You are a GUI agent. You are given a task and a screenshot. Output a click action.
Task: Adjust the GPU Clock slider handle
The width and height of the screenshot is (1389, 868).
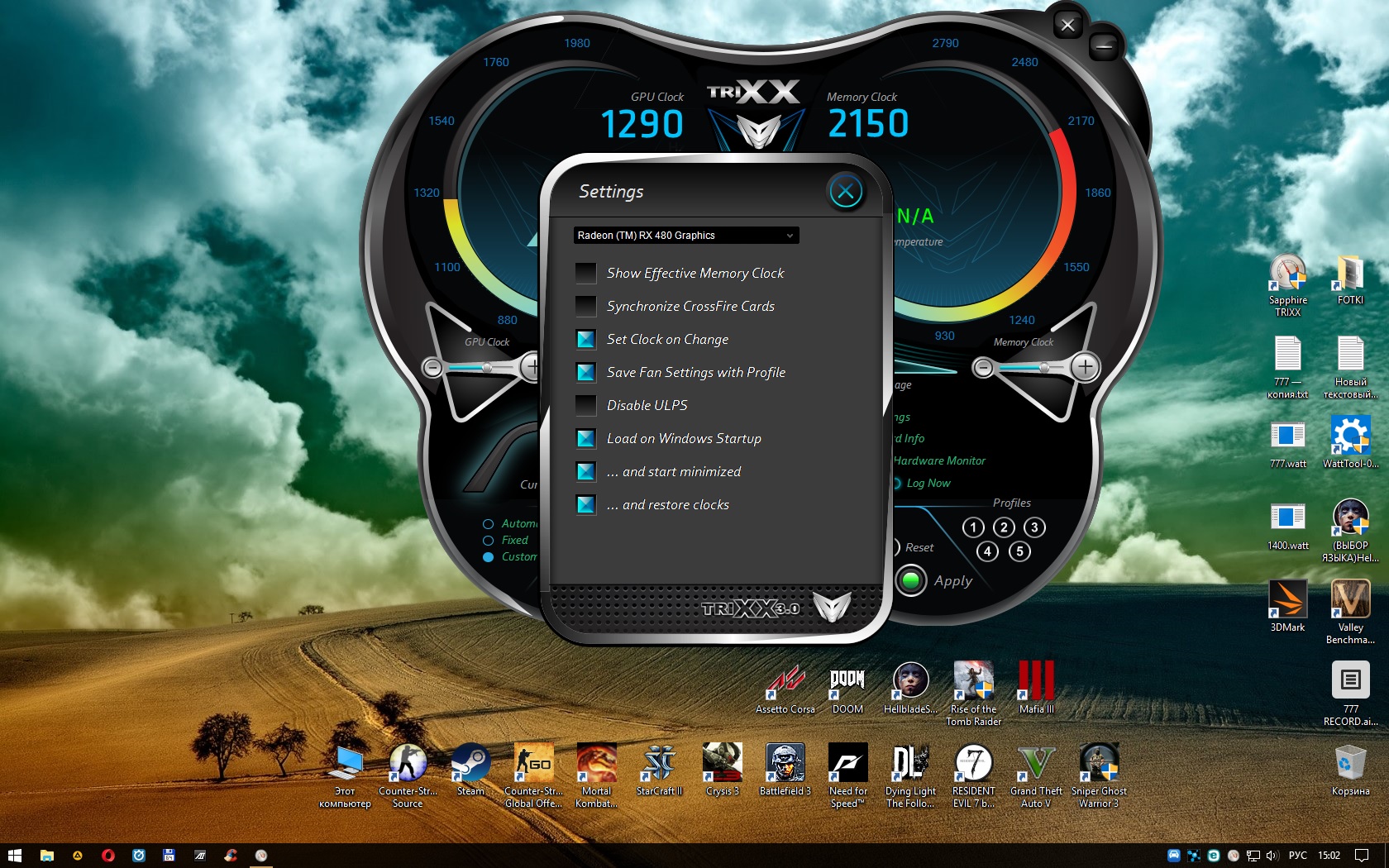487,367
